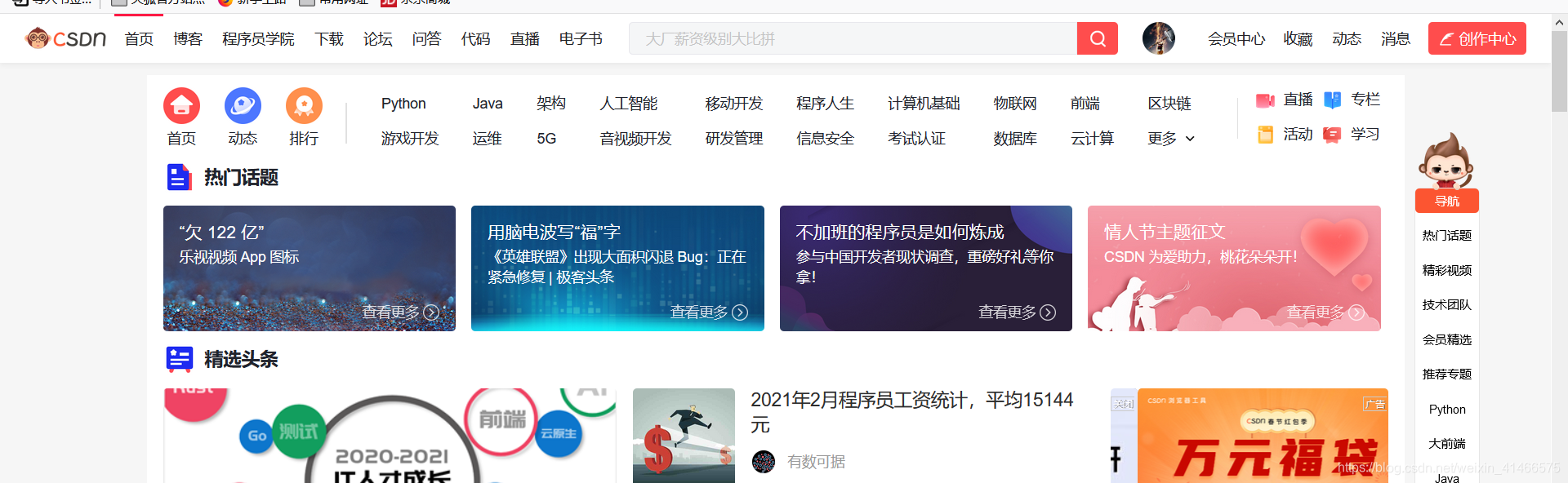Select the 信息安全 category
This screenshot has width=1568, height=483.
pos(826,139)
